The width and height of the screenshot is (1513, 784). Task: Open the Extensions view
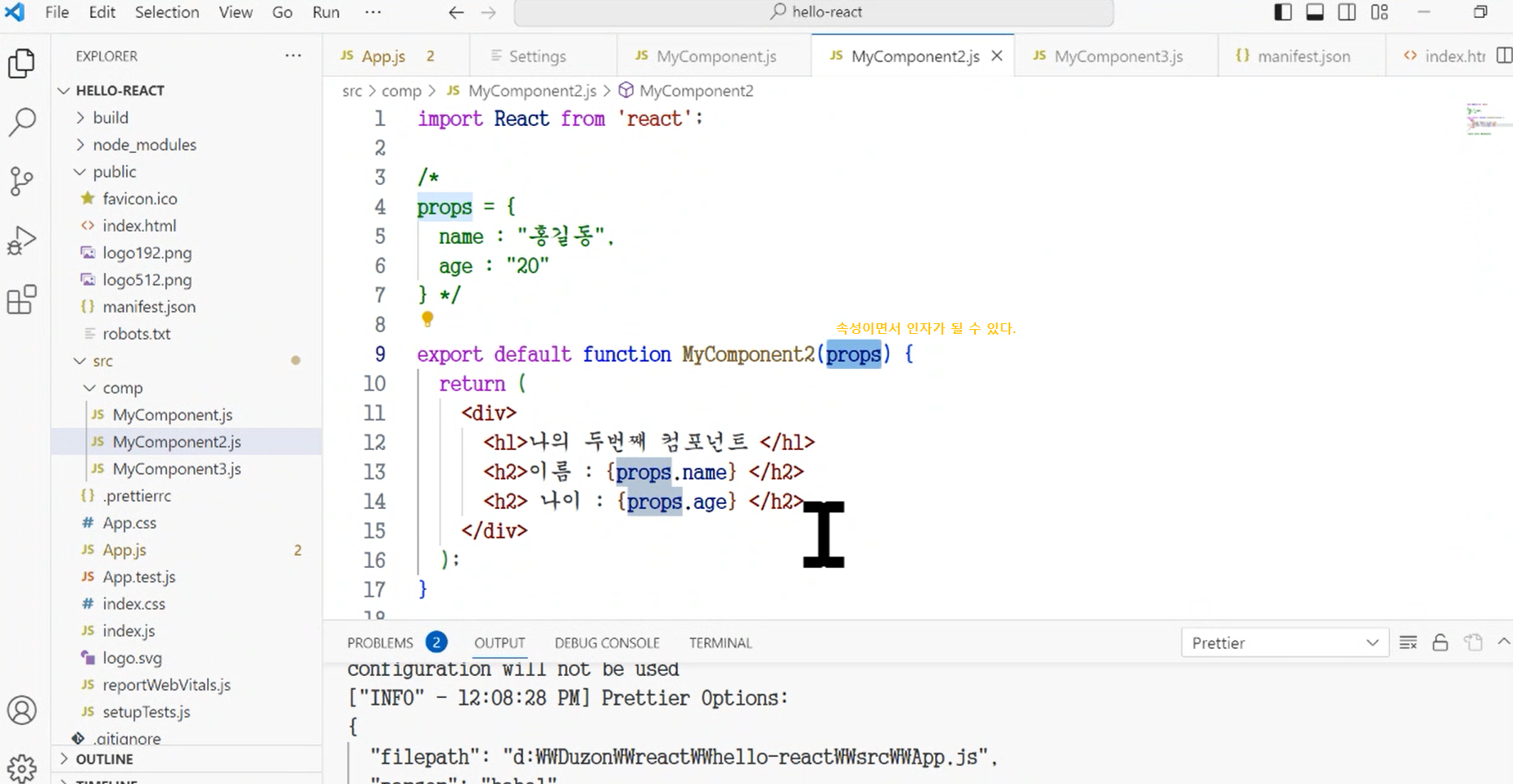[x=21, y=300]
